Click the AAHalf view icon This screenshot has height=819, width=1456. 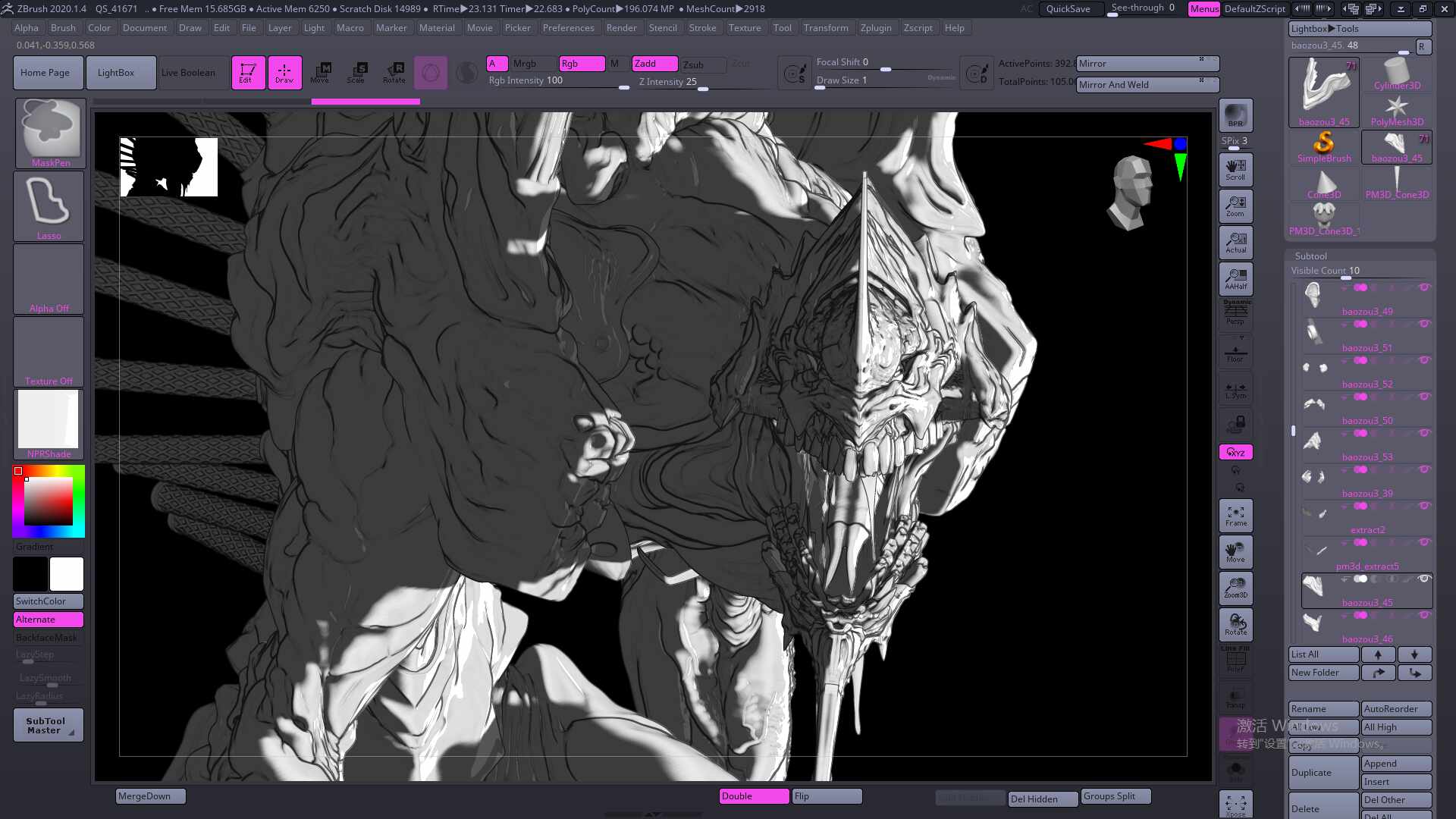(1235, 279)
